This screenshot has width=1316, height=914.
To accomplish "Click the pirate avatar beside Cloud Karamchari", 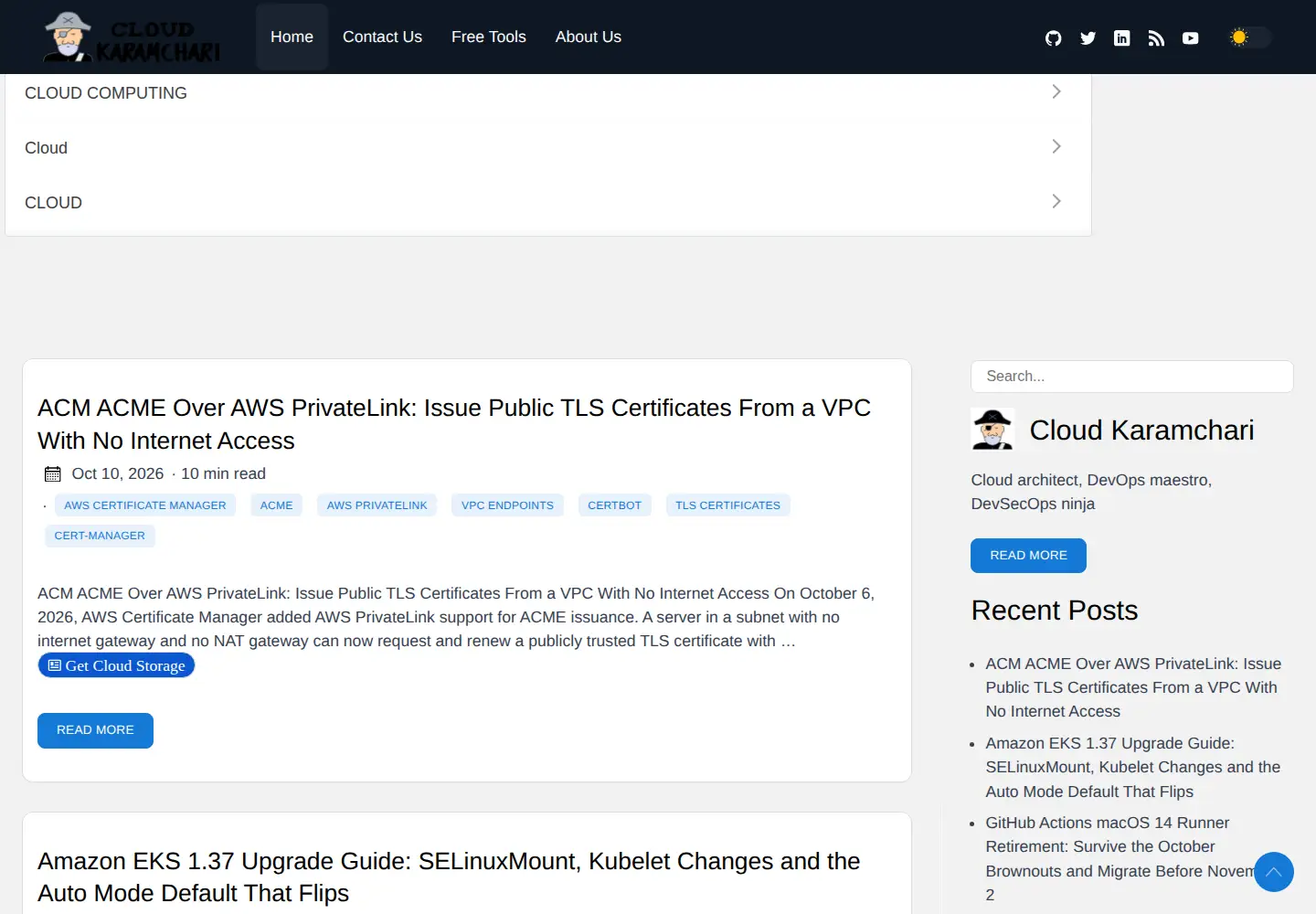I will (992, 430).
